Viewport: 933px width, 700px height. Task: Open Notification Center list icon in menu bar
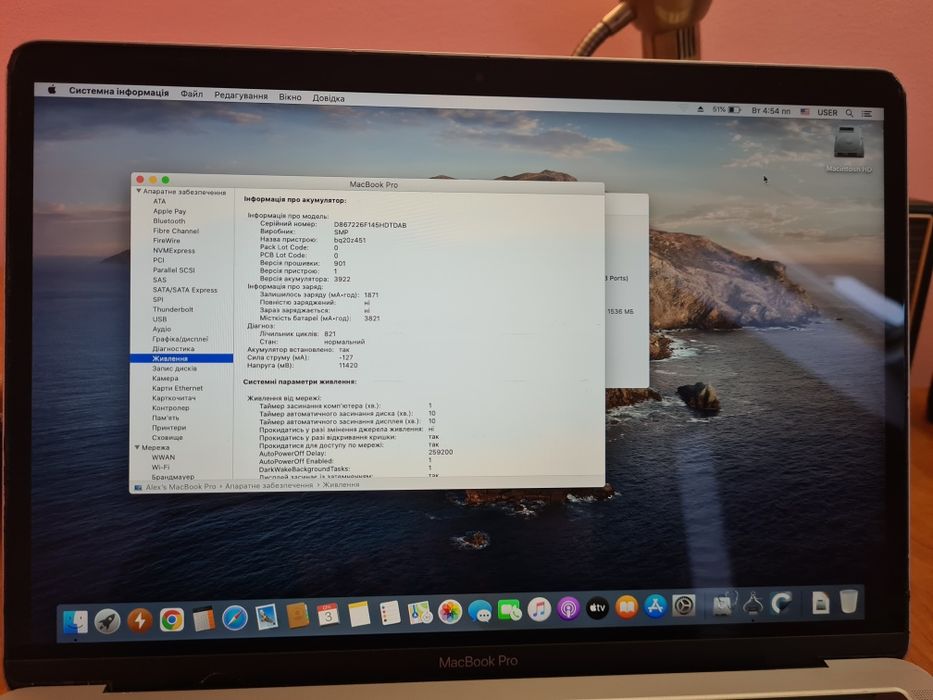pyautogui.click(x=868, y=113)
